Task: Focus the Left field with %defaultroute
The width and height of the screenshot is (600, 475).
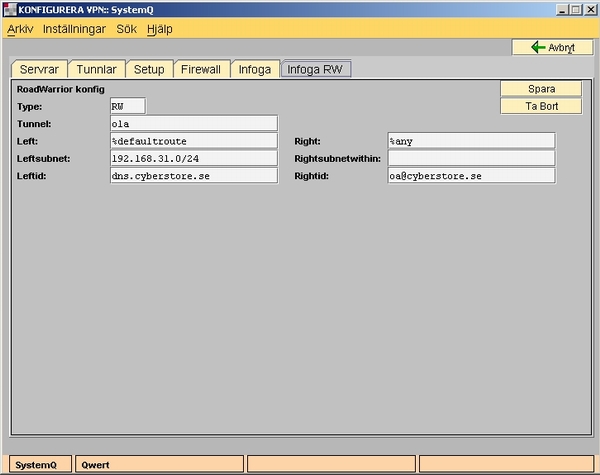Action: (193, 141)
